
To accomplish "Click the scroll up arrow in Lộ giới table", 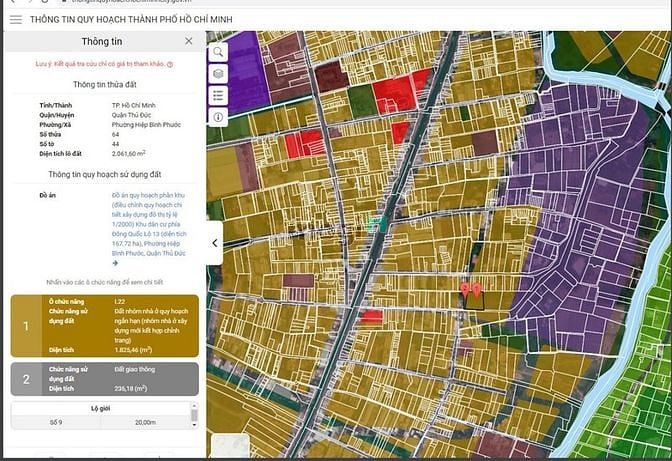I will coord(194,405).
